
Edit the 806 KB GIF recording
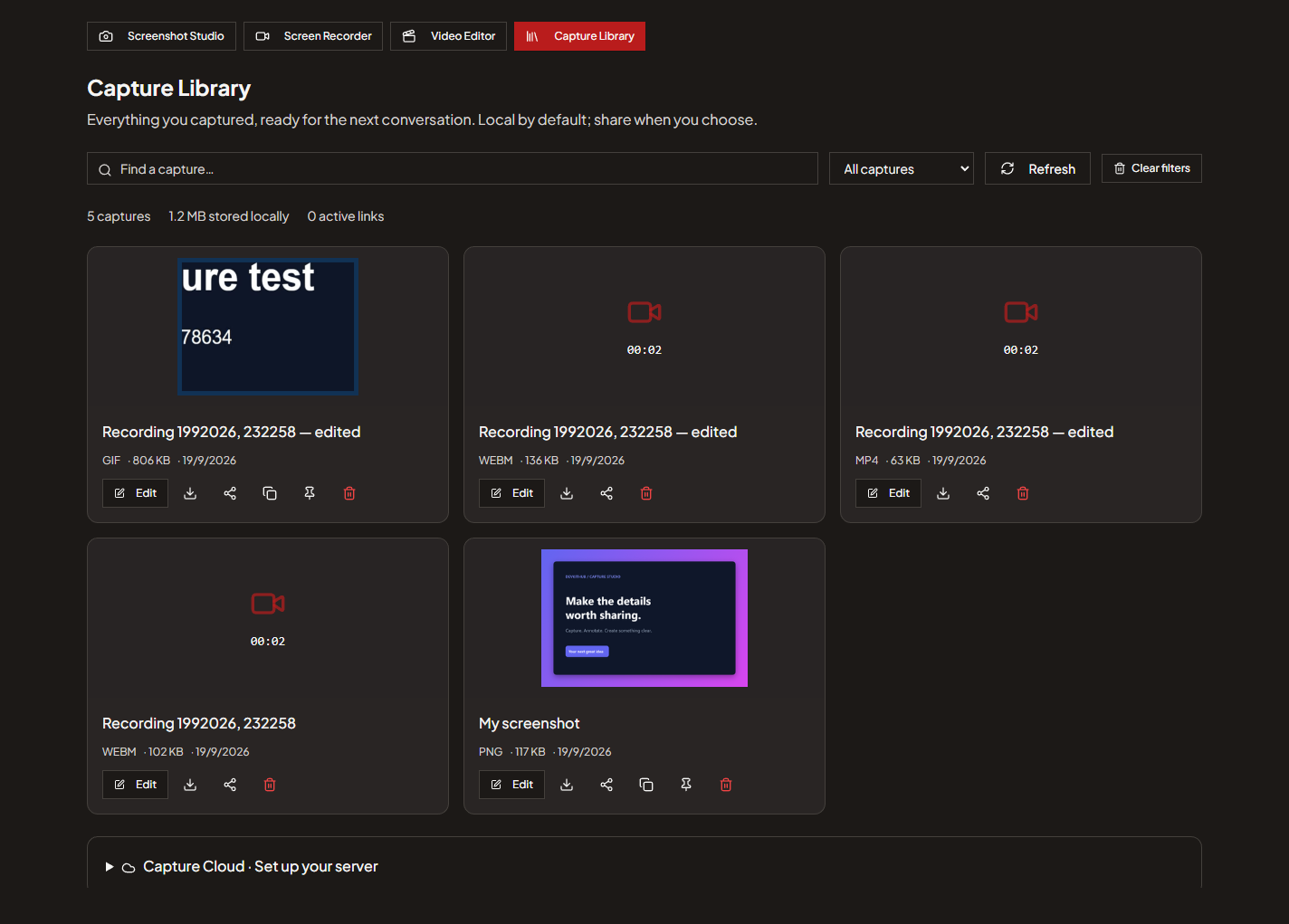[x=135, y=493]
